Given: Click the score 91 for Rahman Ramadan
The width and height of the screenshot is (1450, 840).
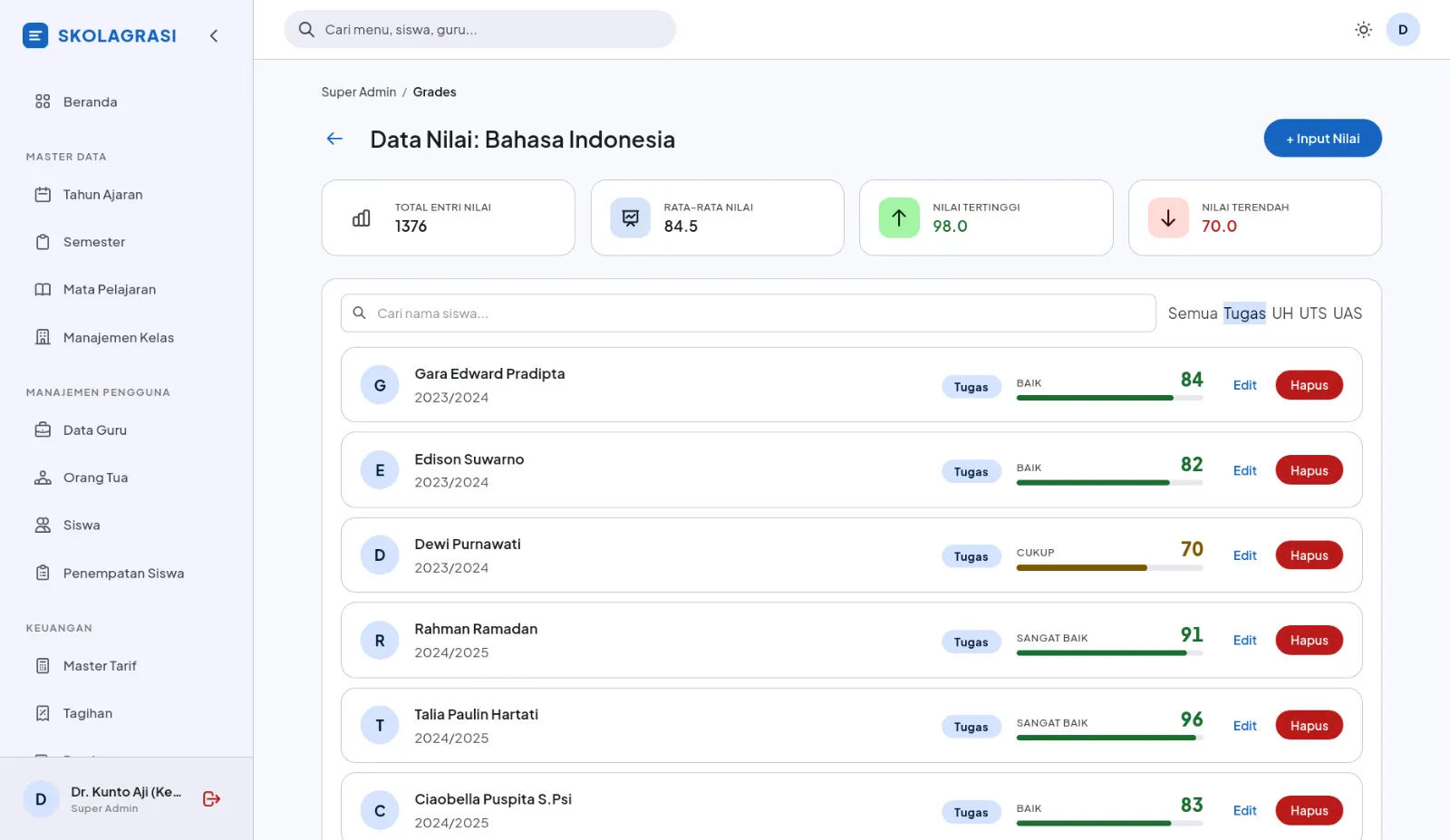Looking at the screenshot, I should click(x=1192, y=634).
